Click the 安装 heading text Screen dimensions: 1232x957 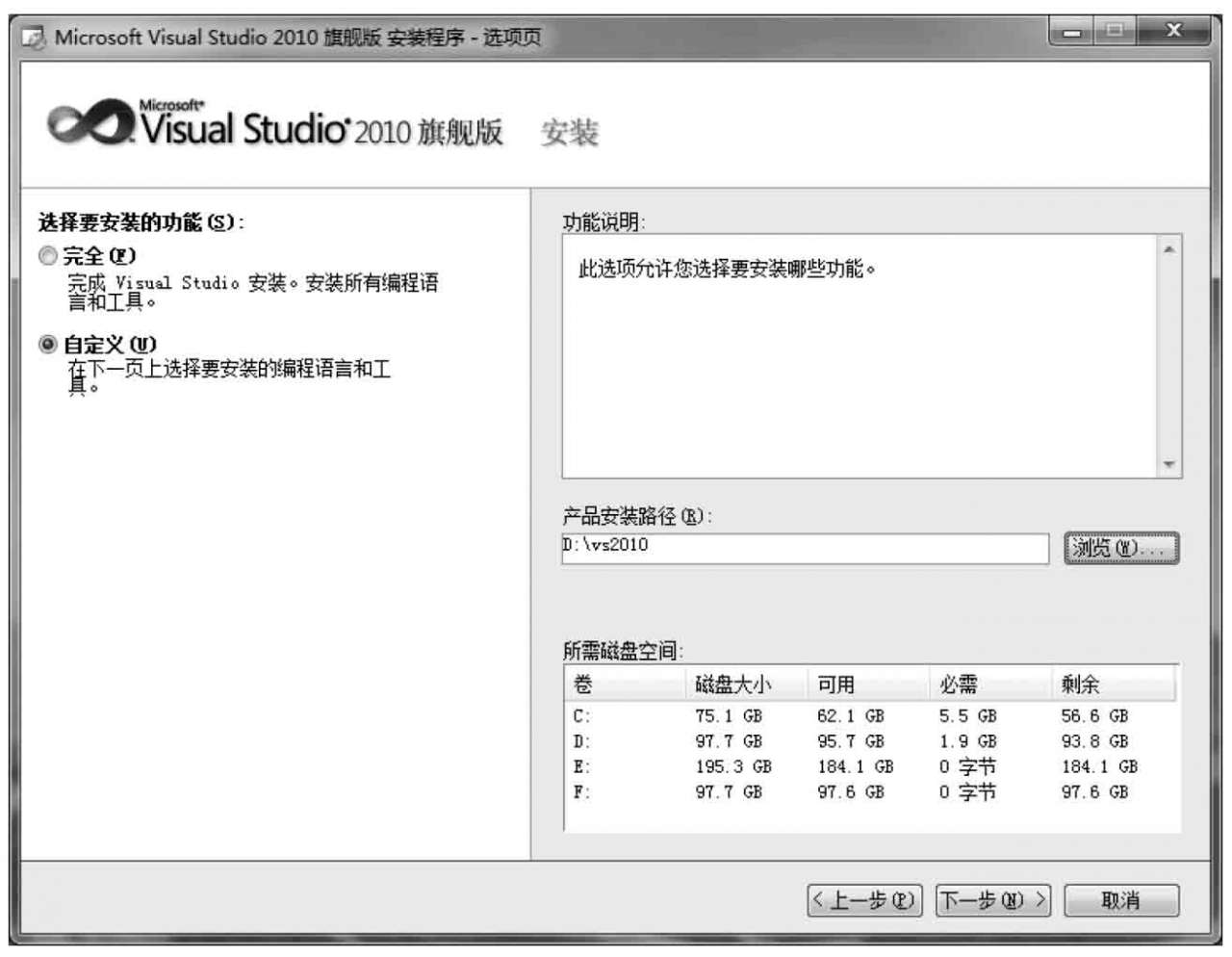coord(570,133)
